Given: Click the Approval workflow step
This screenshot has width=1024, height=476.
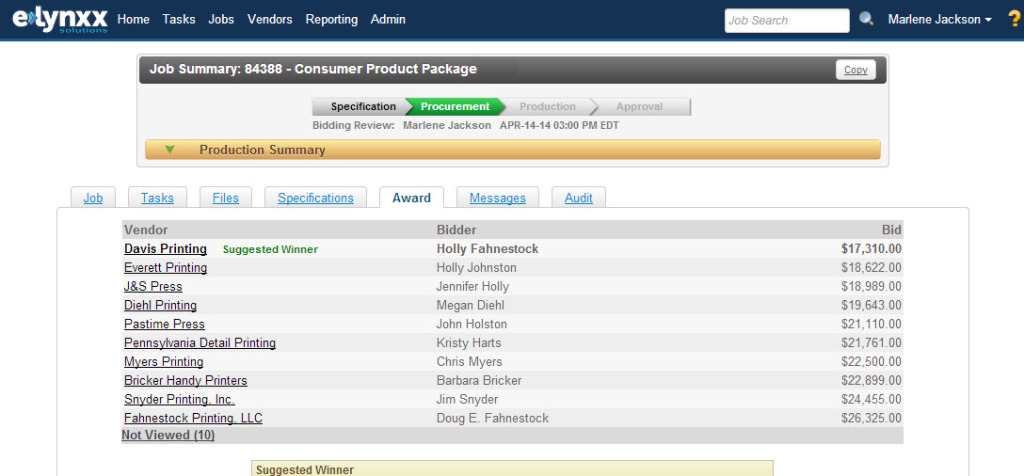Looking at the screenshot, I should coord(640,106).
